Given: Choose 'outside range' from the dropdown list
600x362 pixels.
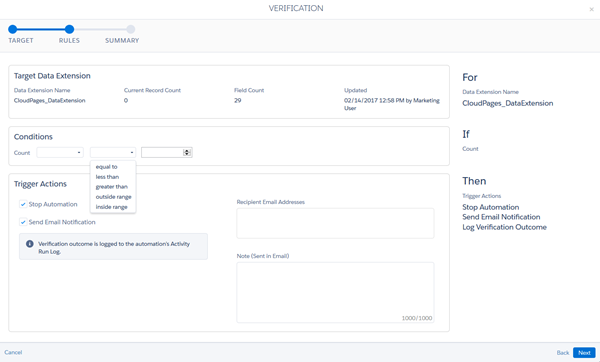Looking at the screenshot, I should [114, 197].
